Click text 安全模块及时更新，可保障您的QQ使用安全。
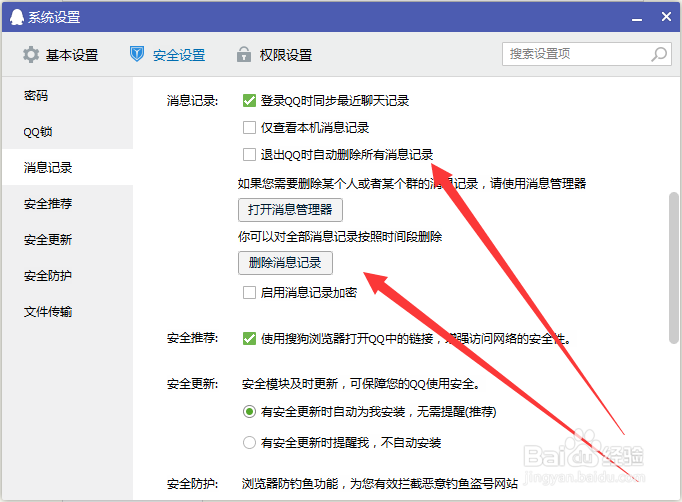 coord(361,384)
